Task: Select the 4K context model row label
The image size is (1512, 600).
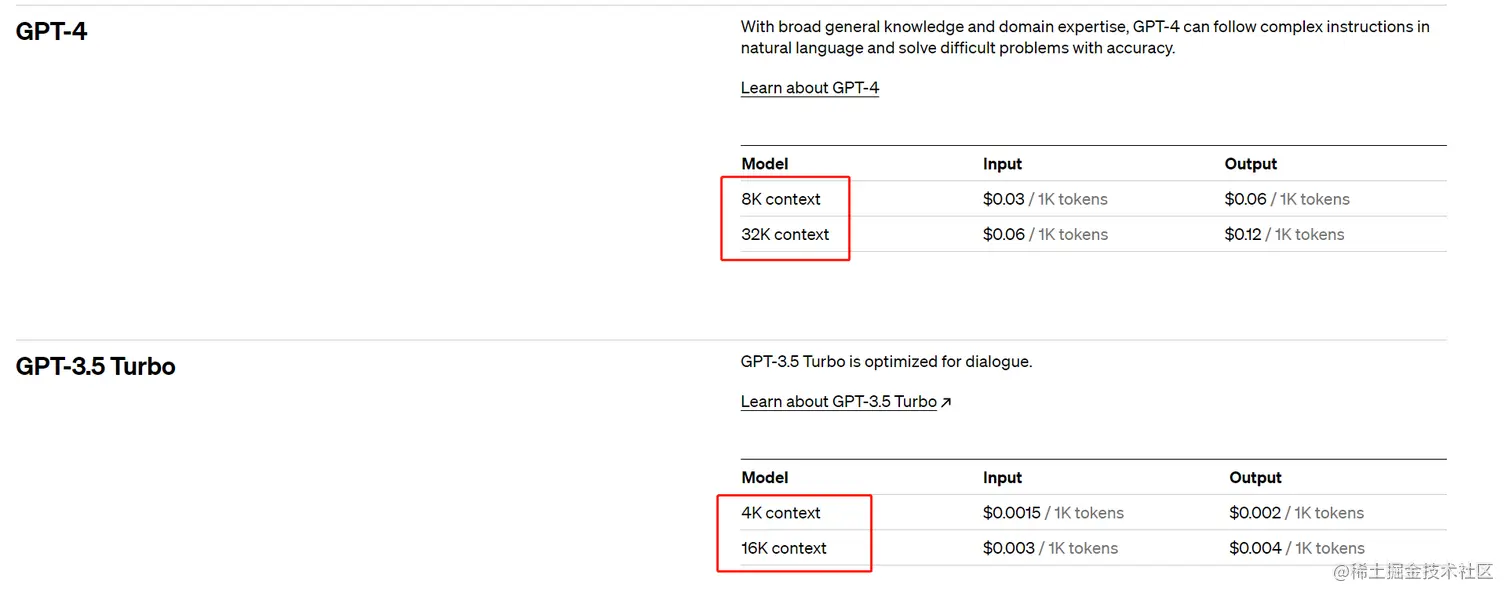Action: (780, 513)
